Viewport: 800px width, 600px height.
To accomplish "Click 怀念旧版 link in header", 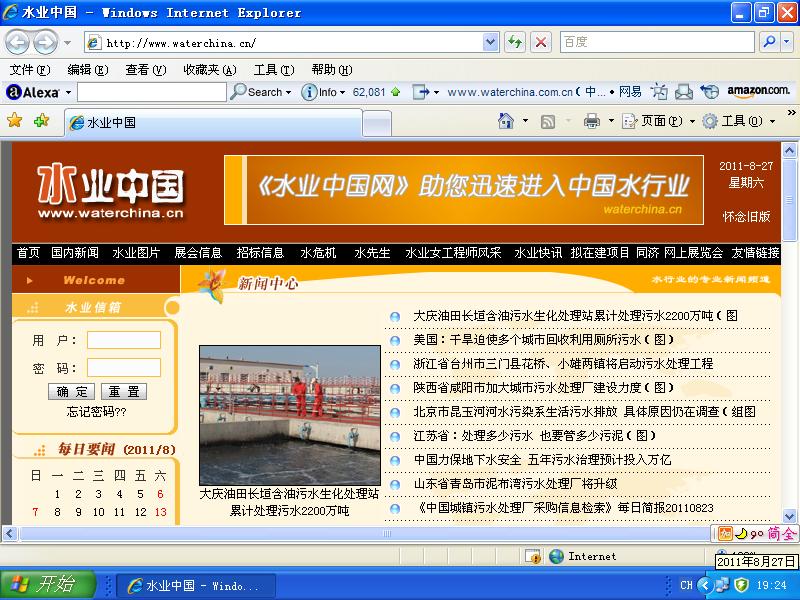I will coord(746,216).
